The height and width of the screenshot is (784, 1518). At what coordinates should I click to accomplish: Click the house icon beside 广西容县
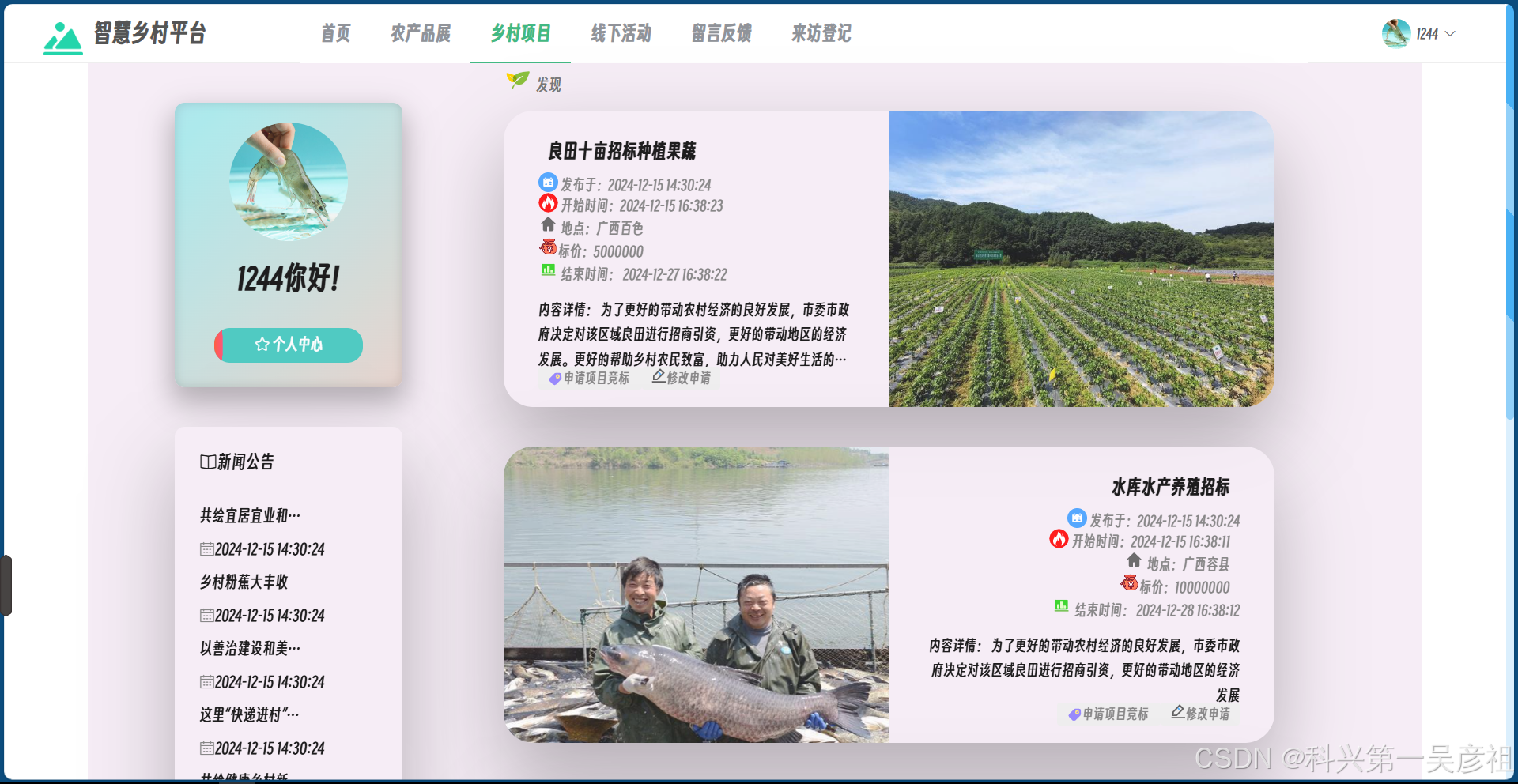point(1134,561)
